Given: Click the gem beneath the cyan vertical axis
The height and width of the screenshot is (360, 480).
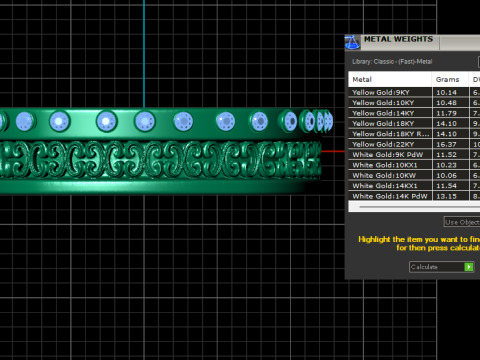Looking at the screenshot, I should click(x=145, y=121).
